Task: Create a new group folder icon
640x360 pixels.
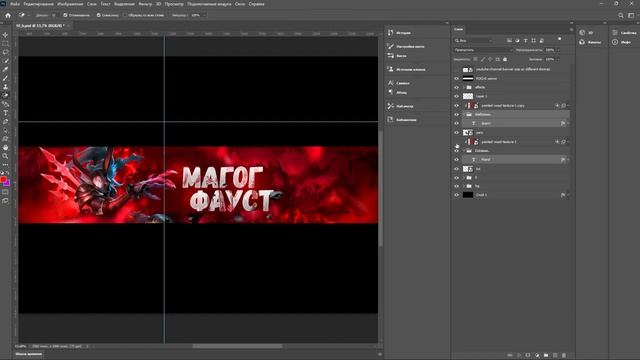Action: tap(546, 356)
